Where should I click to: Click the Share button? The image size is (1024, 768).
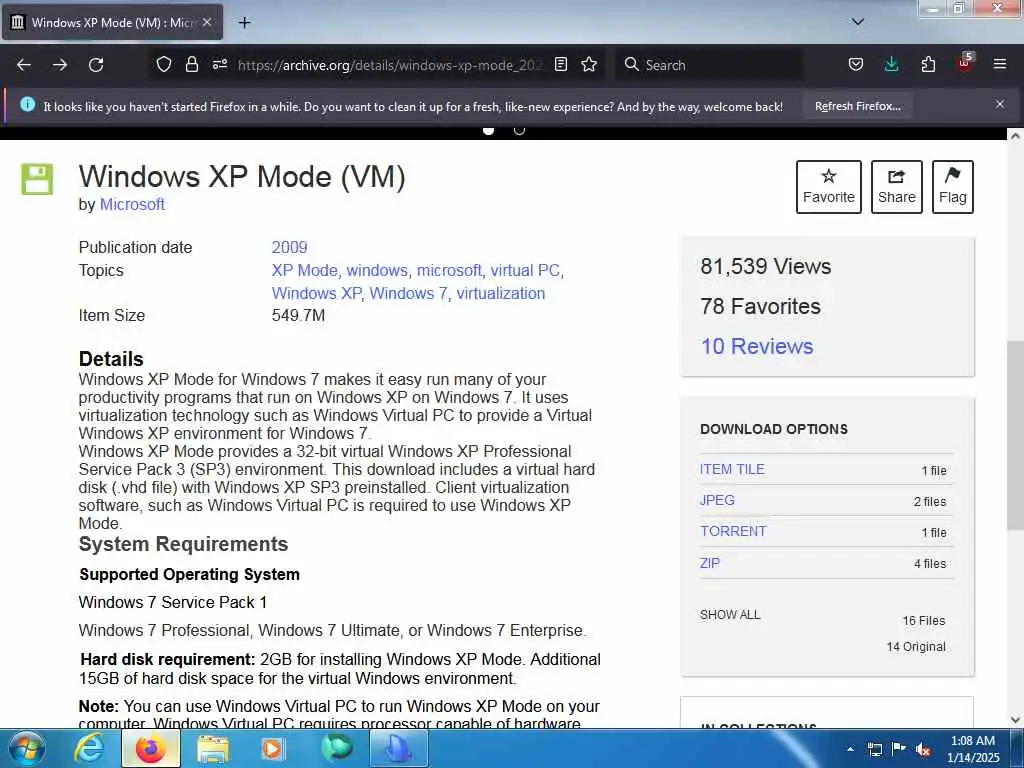pyautogui.click(x=897, y=187)
